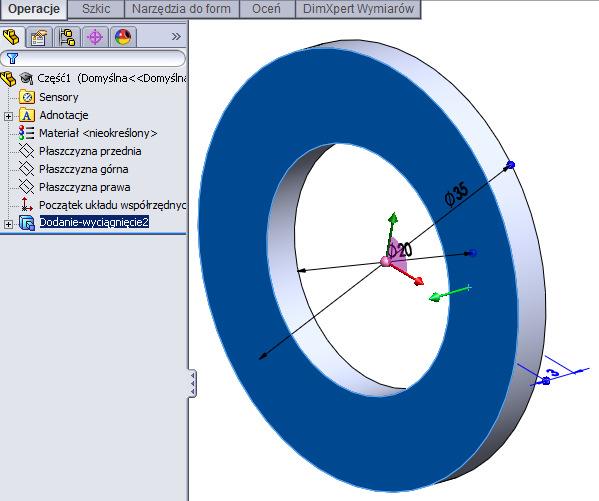Click the 3 mm thickness dimension
The width and height of the screenshot is (599, 501).
[553, 372]
